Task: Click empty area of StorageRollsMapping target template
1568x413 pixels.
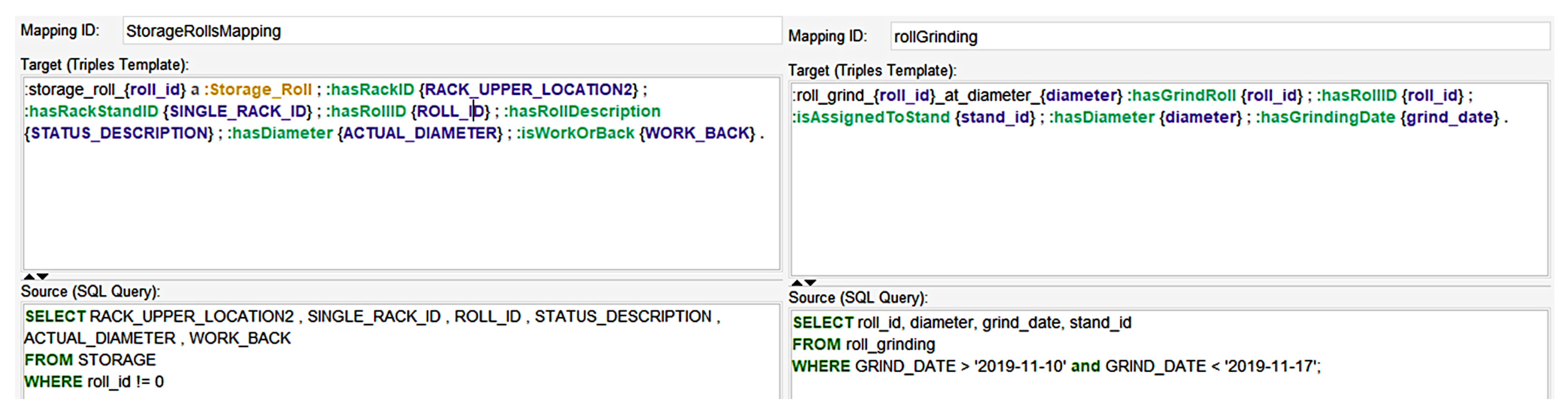Action: pyautogui.click(x=402, y=207)
